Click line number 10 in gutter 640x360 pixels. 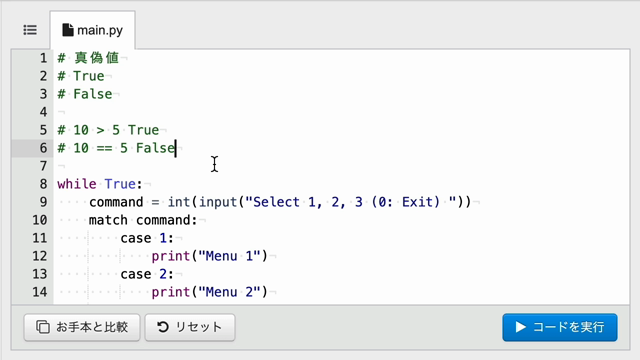tap(40, 220)
